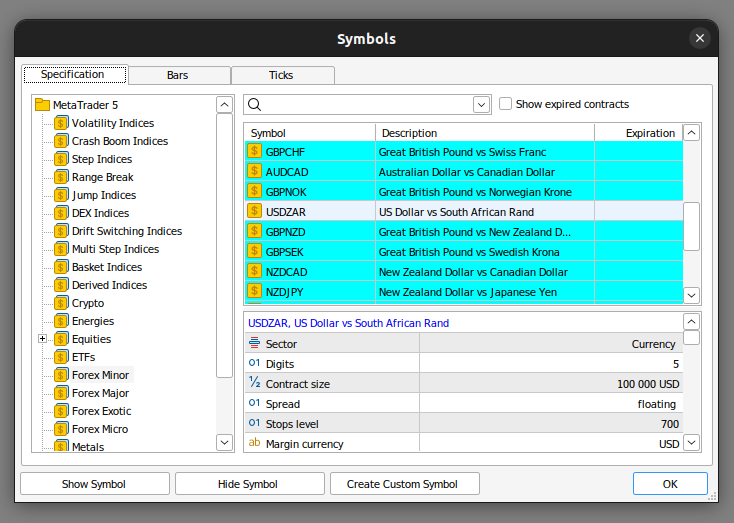The width and height of the screenshot is (734, 523).
Task: Click the Volatility Indices group icon
Action: click(x=61, y=123)
